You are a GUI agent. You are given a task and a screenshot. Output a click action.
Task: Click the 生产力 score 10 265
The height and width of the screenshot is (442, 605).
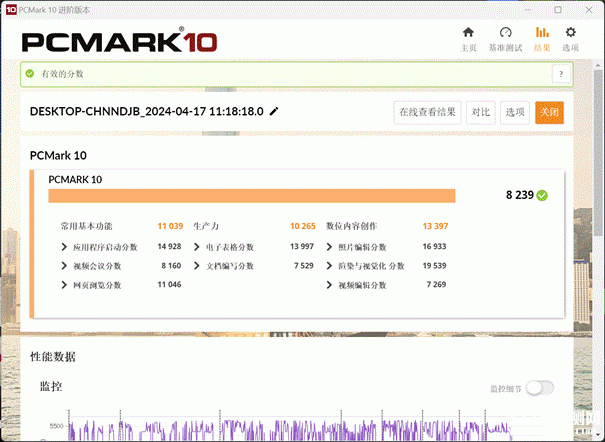(303, 226)
